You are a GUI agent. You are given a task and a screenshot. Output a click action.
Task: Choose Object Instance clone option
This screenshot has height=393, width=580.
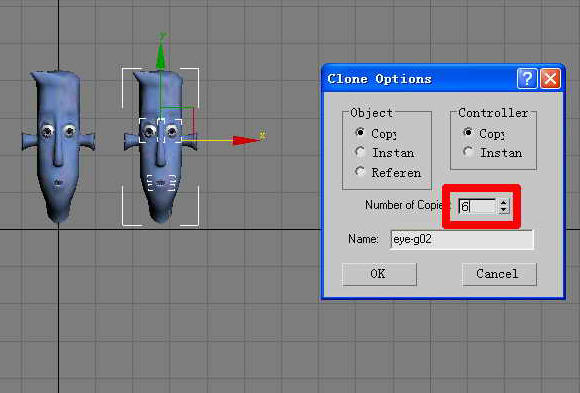[x=360, y=152]
